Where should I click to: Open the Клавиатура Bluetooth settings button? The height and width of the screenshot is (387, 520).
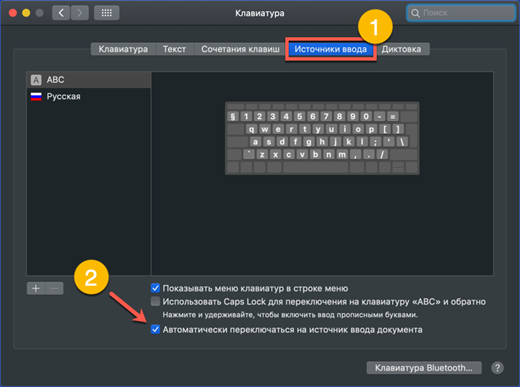click(424, 368)
